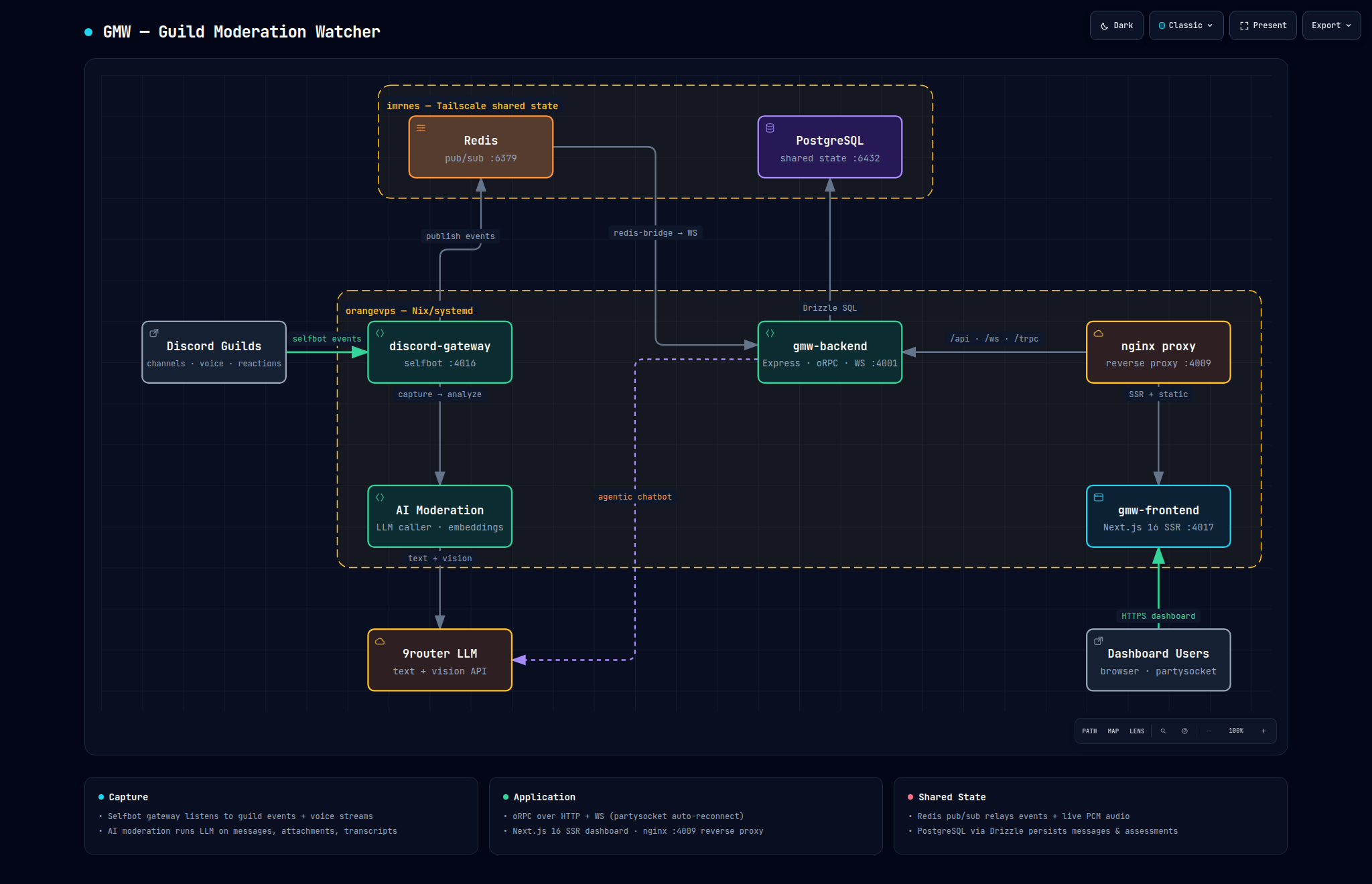Select the gmw-backend node

click(829, 352)
